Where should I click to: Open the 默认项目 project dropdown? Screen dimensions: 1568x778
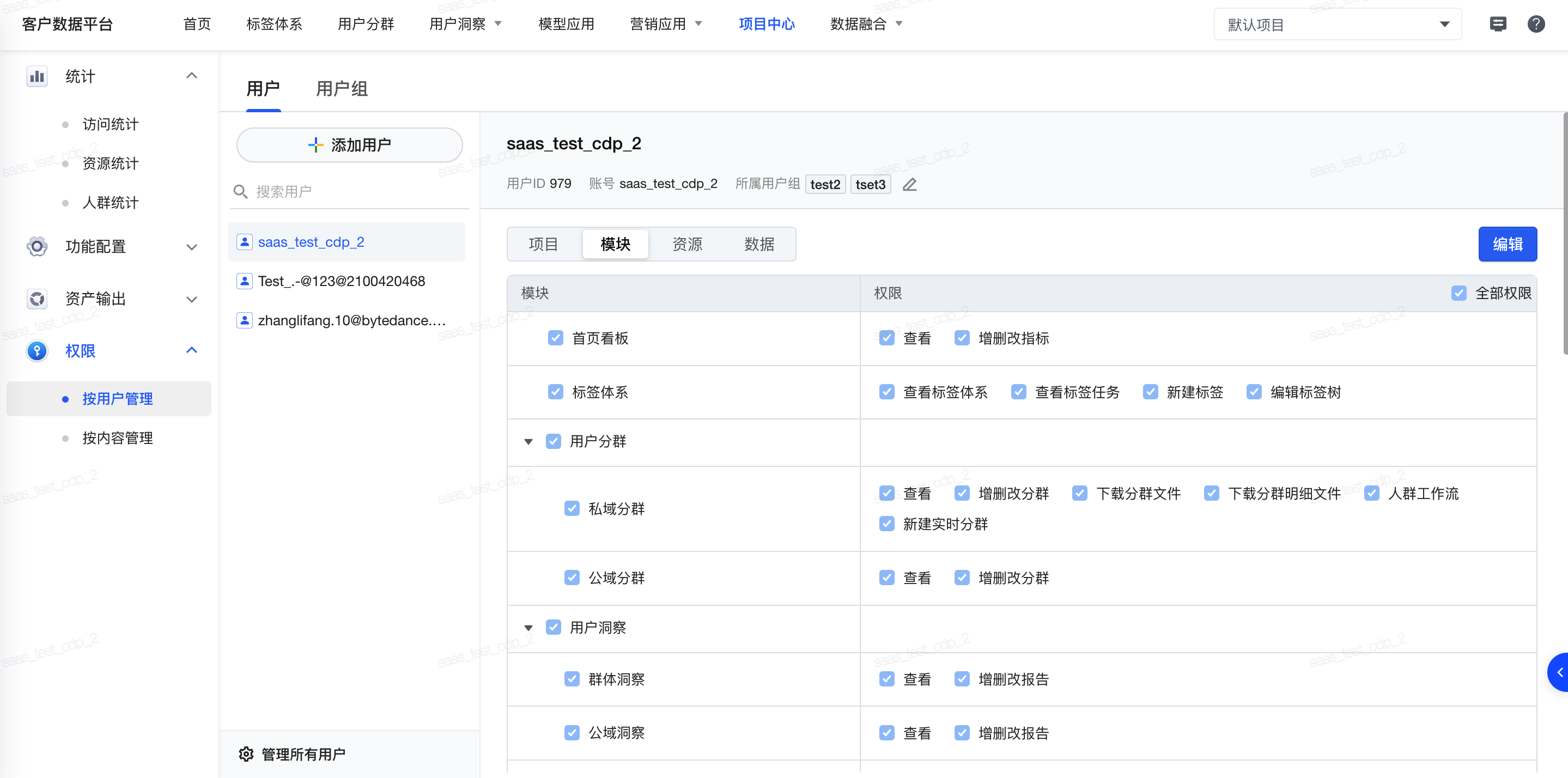(x=1338, y=25)
